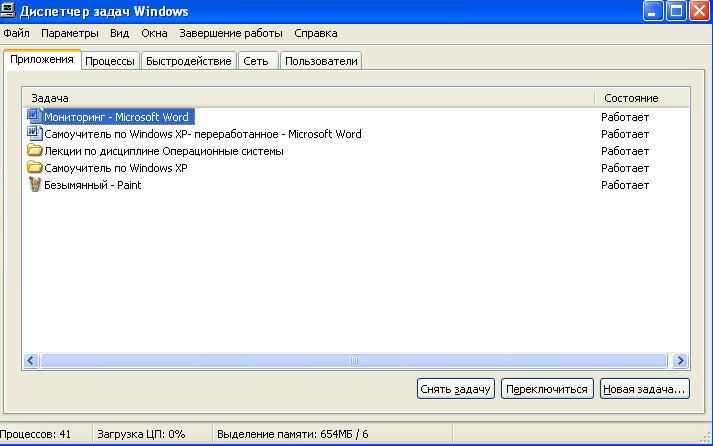713x446 pixels.
Task: Open the Файл menu
Action: point(16,33)
